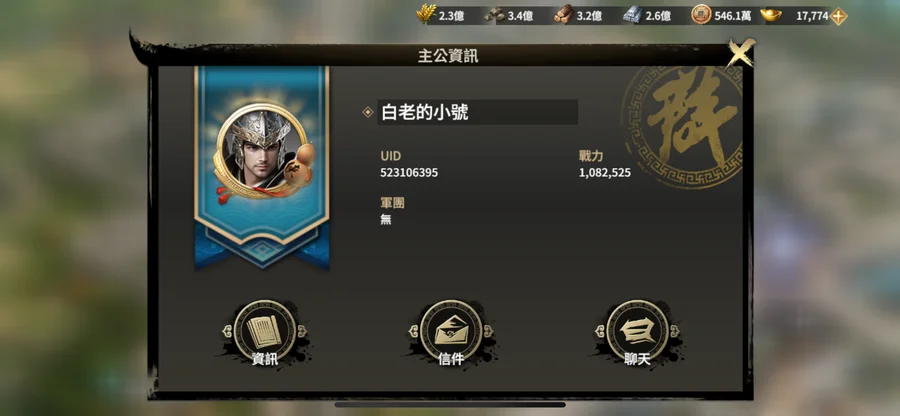Screen dimensions: 900x416
Task: Click the diamond bullet beside name
Action: [368, 112]
